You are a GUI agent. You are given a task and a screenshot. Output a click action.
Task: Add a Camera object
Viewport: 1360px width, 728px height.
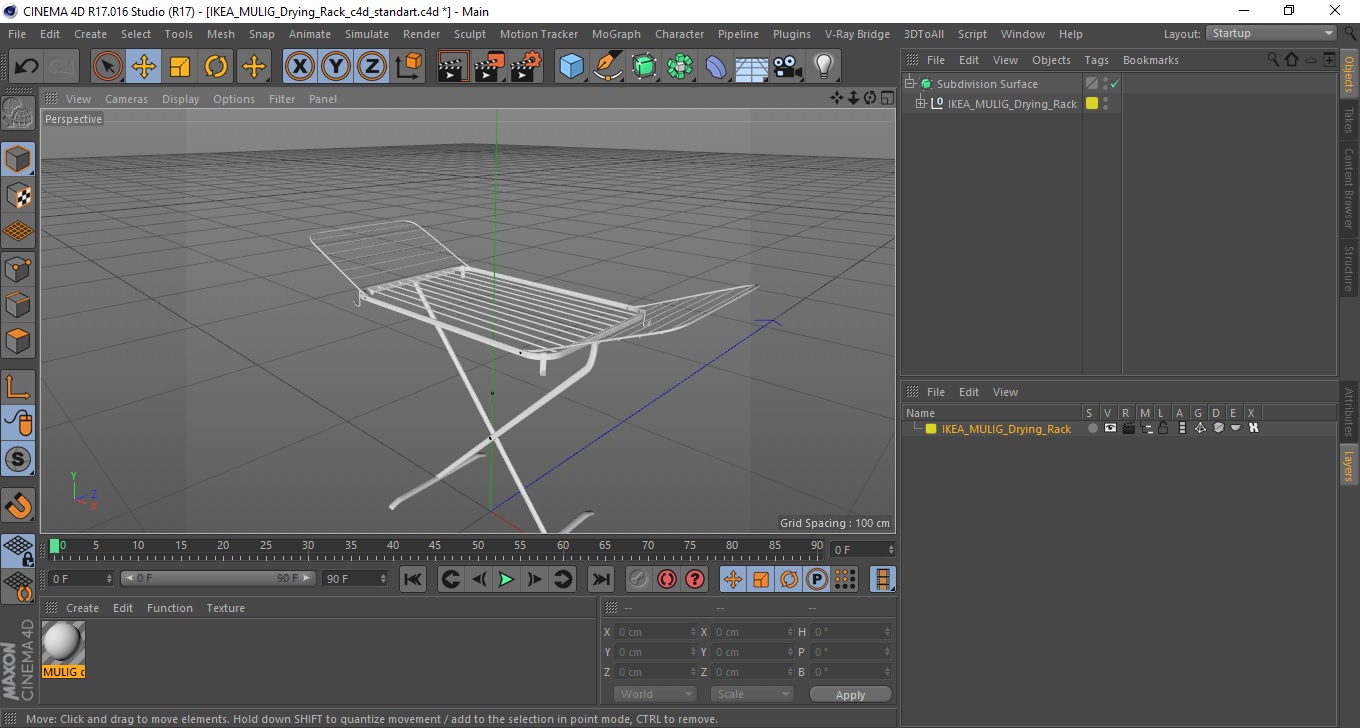788,67
